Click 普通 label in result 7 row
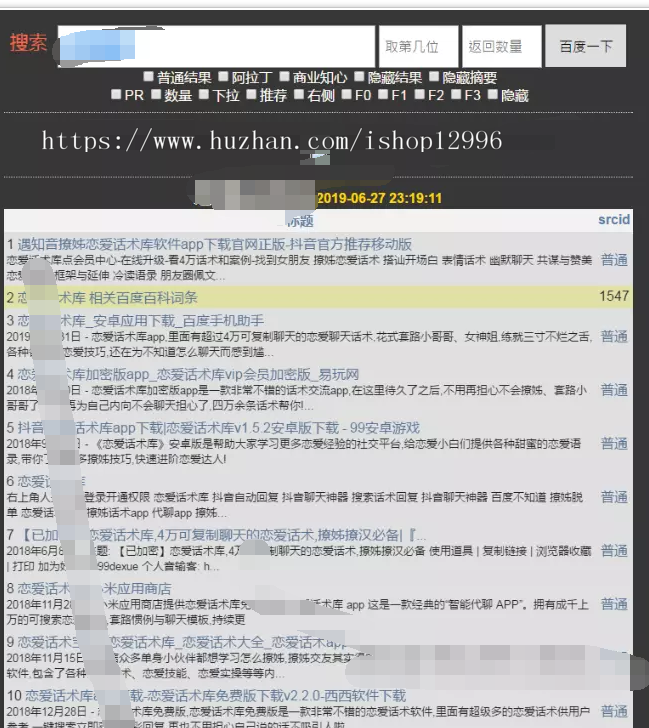This screenshot has width=649, height=728. [614, 551]
